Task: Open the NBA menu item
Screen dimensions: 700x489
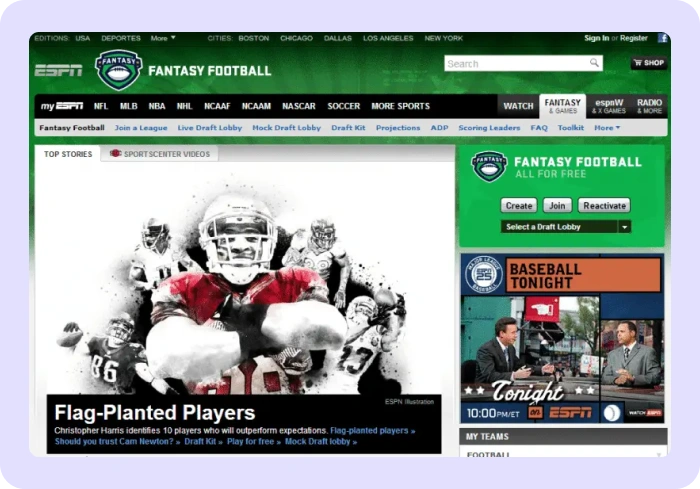Action: click(157, 106)
